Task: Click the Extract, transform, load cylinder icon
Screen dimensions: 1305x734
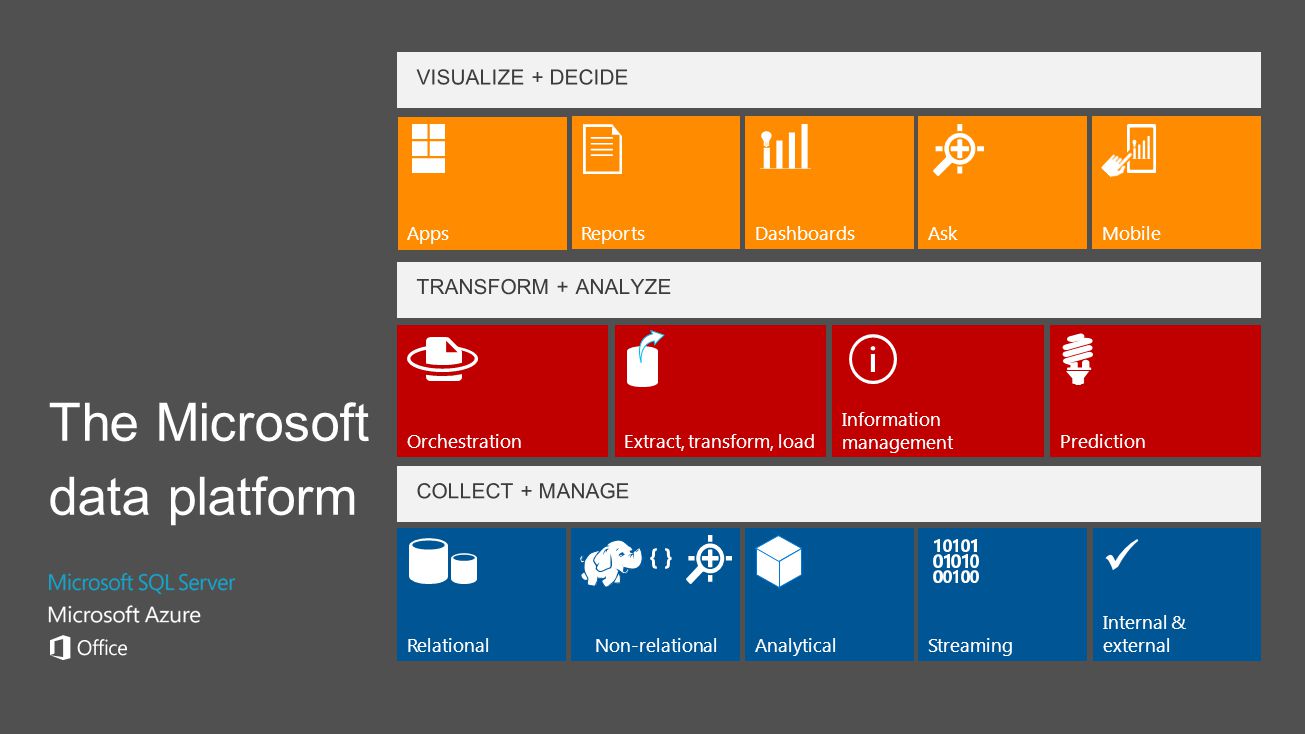Action: pos(645,358)
